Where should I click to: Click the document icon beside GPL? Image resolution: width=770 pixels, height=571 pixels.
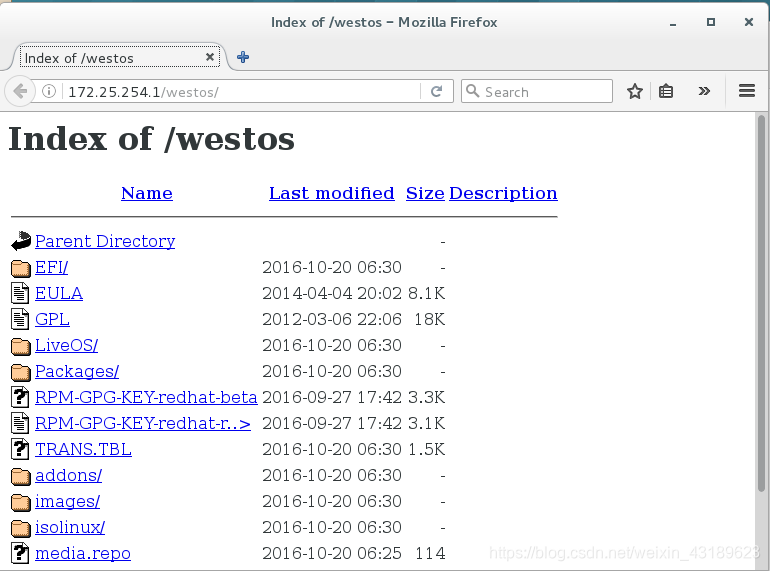click(x=20, y=319)
